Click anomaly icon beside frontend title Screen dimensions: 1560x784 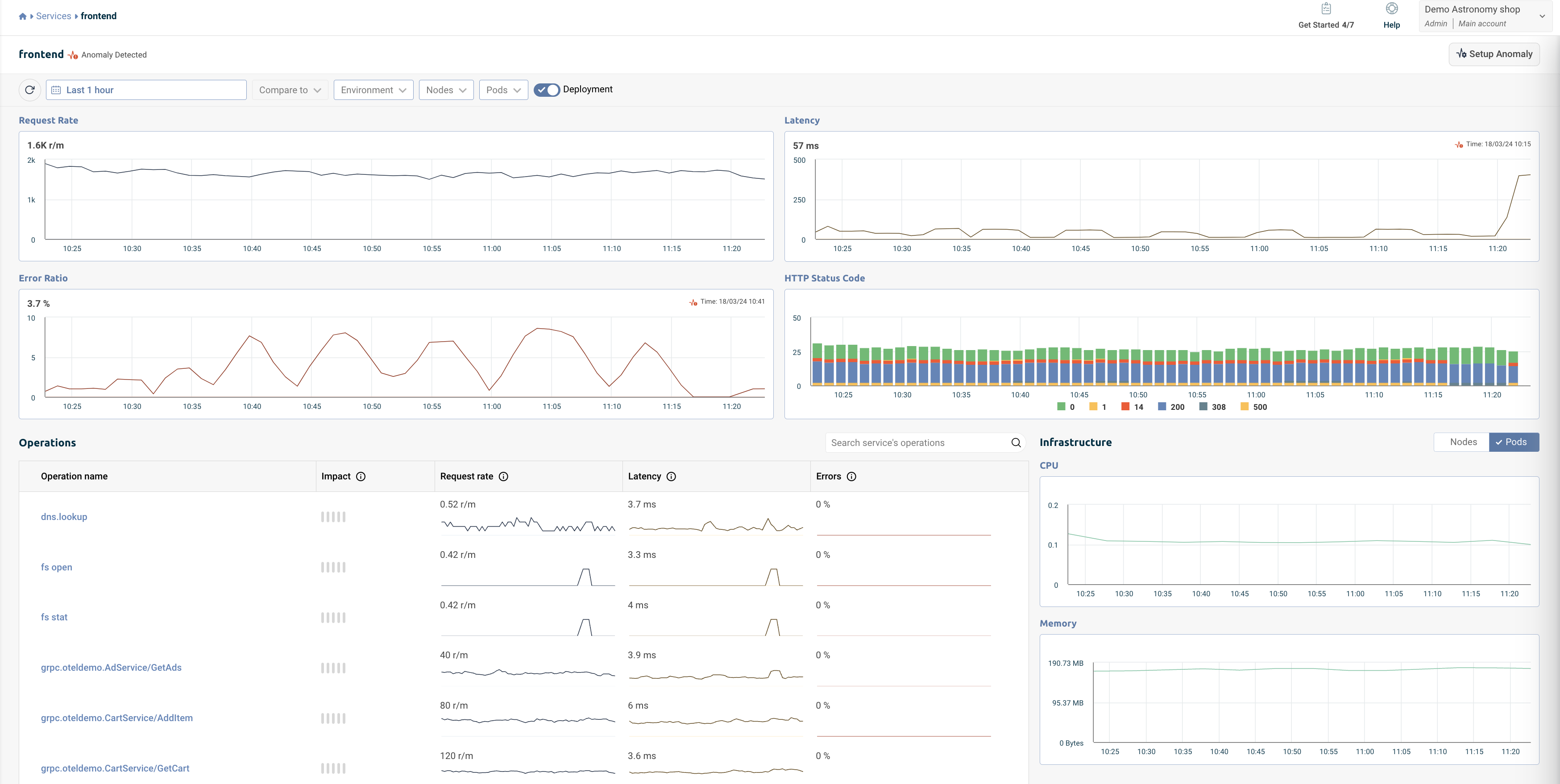point(73,55)
